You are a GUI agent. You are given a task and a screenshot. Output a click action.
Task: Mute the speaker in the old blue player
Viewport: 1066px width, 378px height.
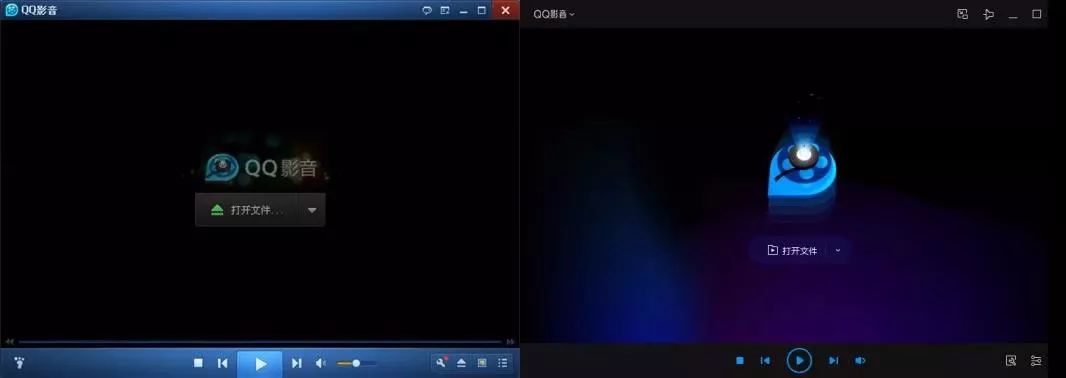coord(321,363)
